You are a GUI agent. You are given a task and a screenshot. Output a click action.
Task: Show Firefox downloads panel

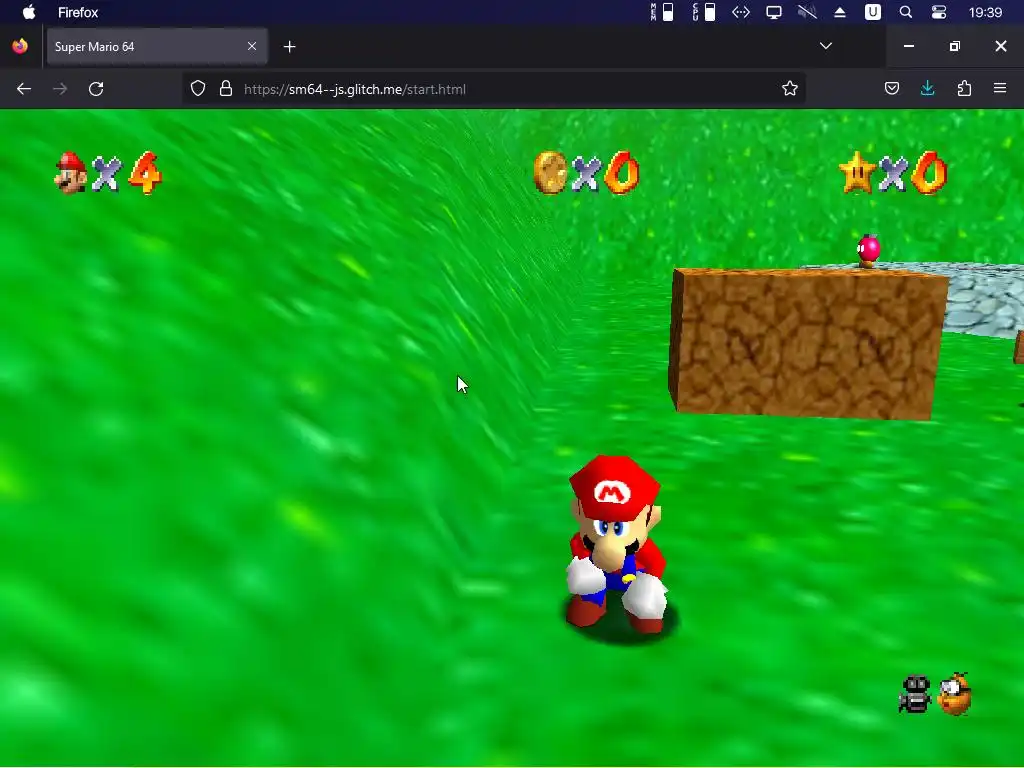pos(927,88)
